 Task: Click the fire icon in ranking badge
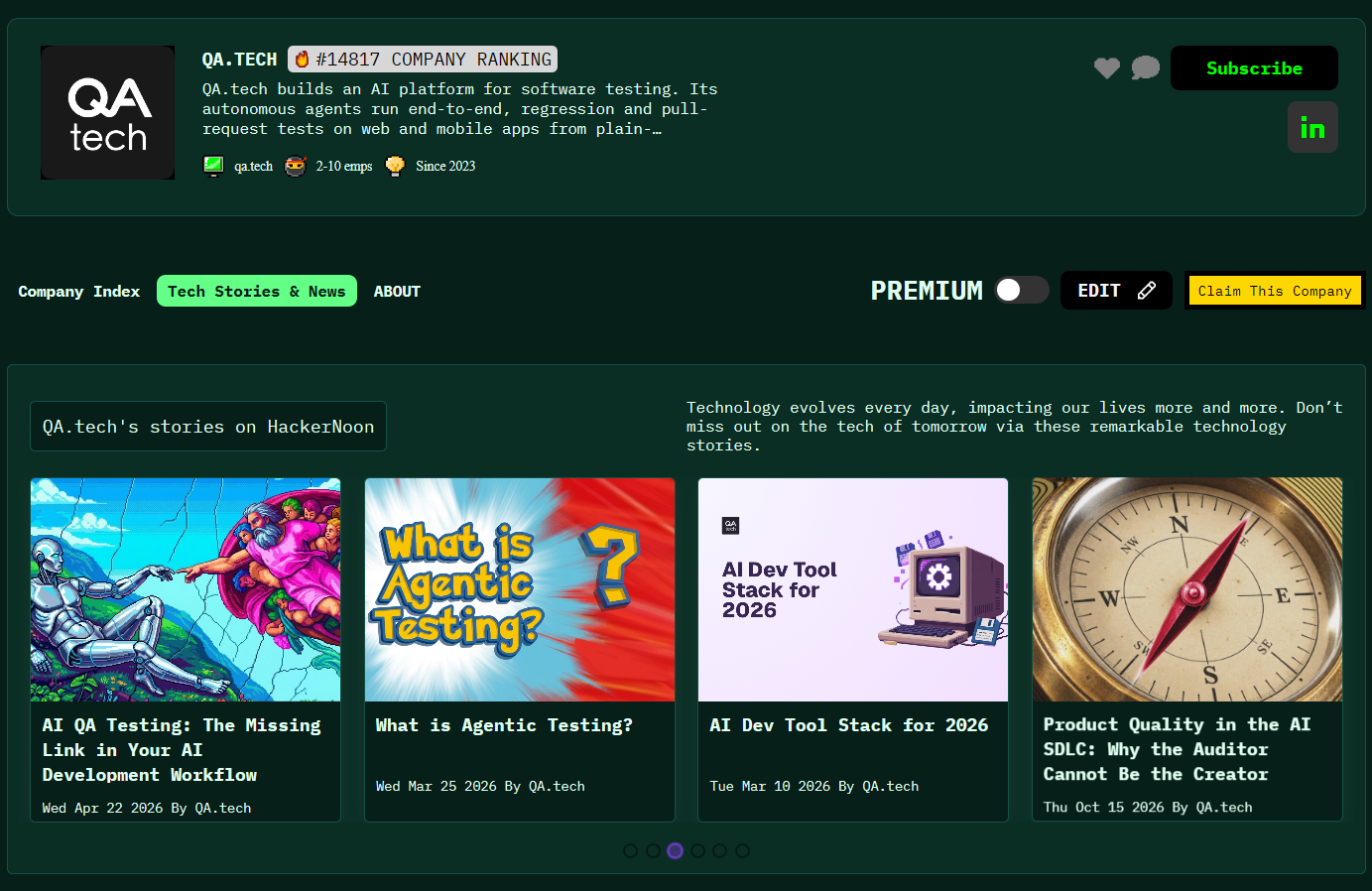(x=303, y=60)
